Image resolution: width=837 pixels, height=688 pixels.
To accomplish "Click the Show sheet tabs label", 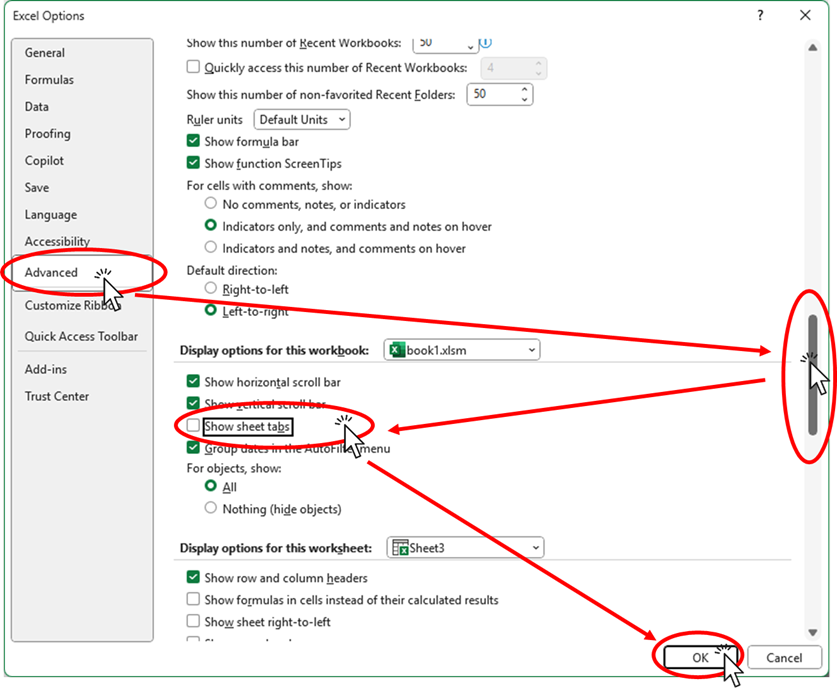I will tap(247, 426).
